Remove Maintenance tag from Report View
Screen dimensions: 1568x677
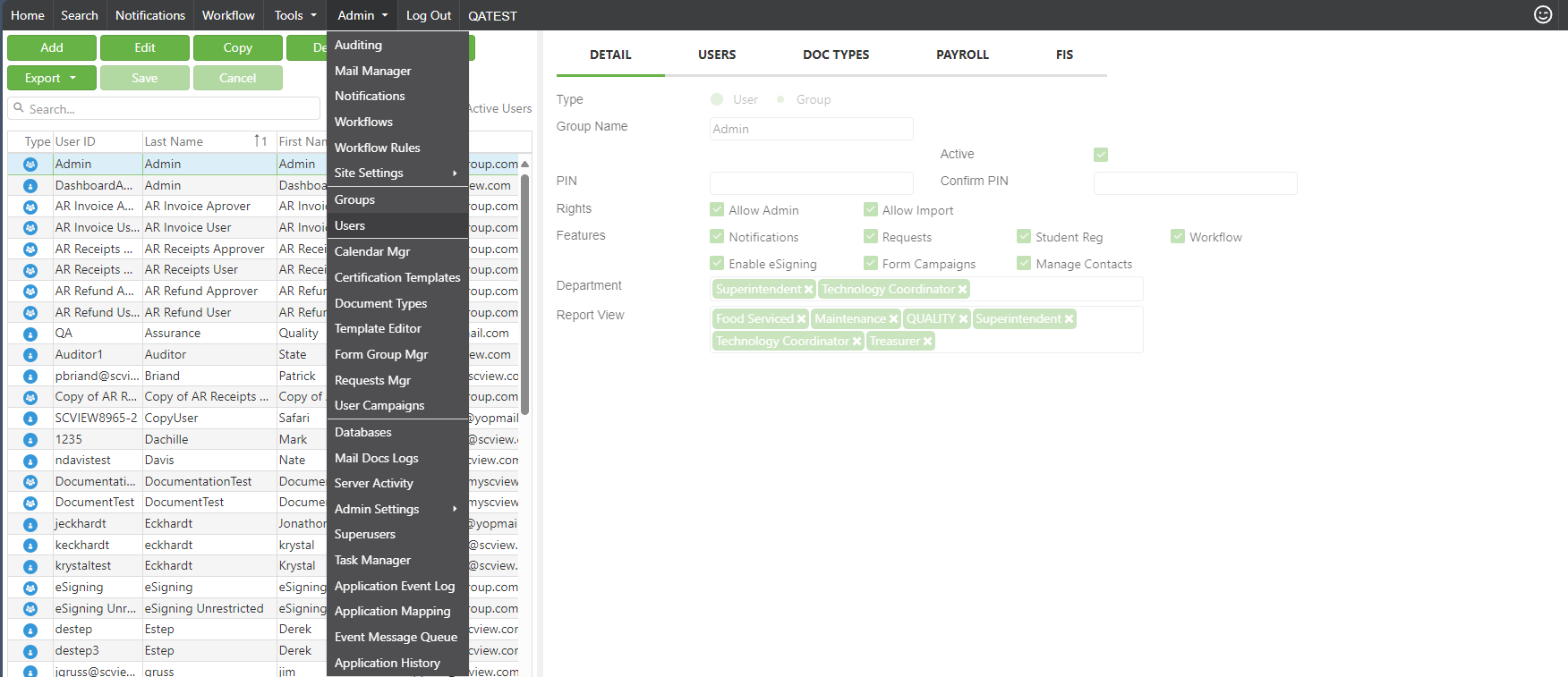click(x=893, y=318)
